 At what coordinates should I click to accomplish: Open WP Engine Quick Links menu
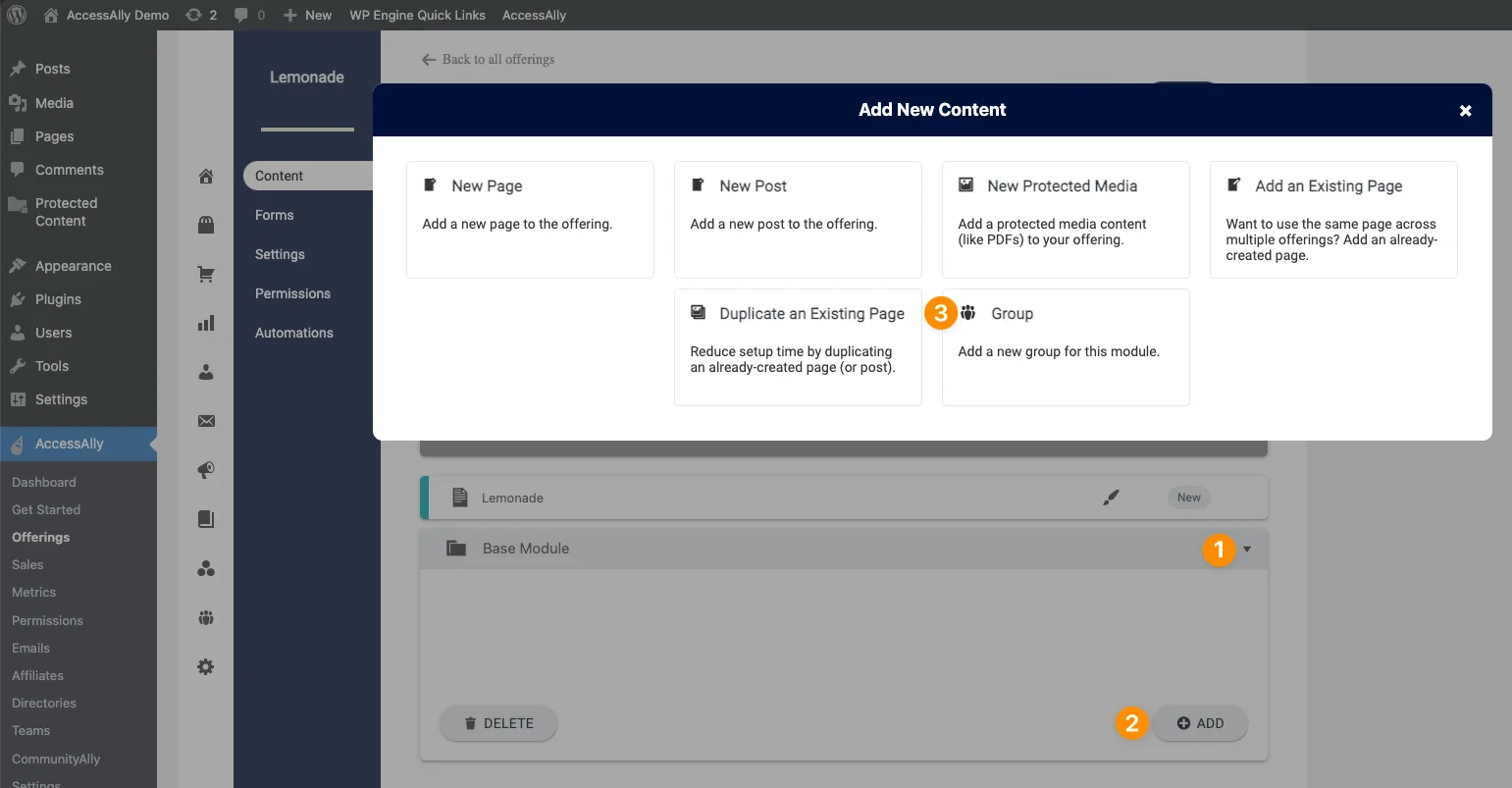[418, 15]
